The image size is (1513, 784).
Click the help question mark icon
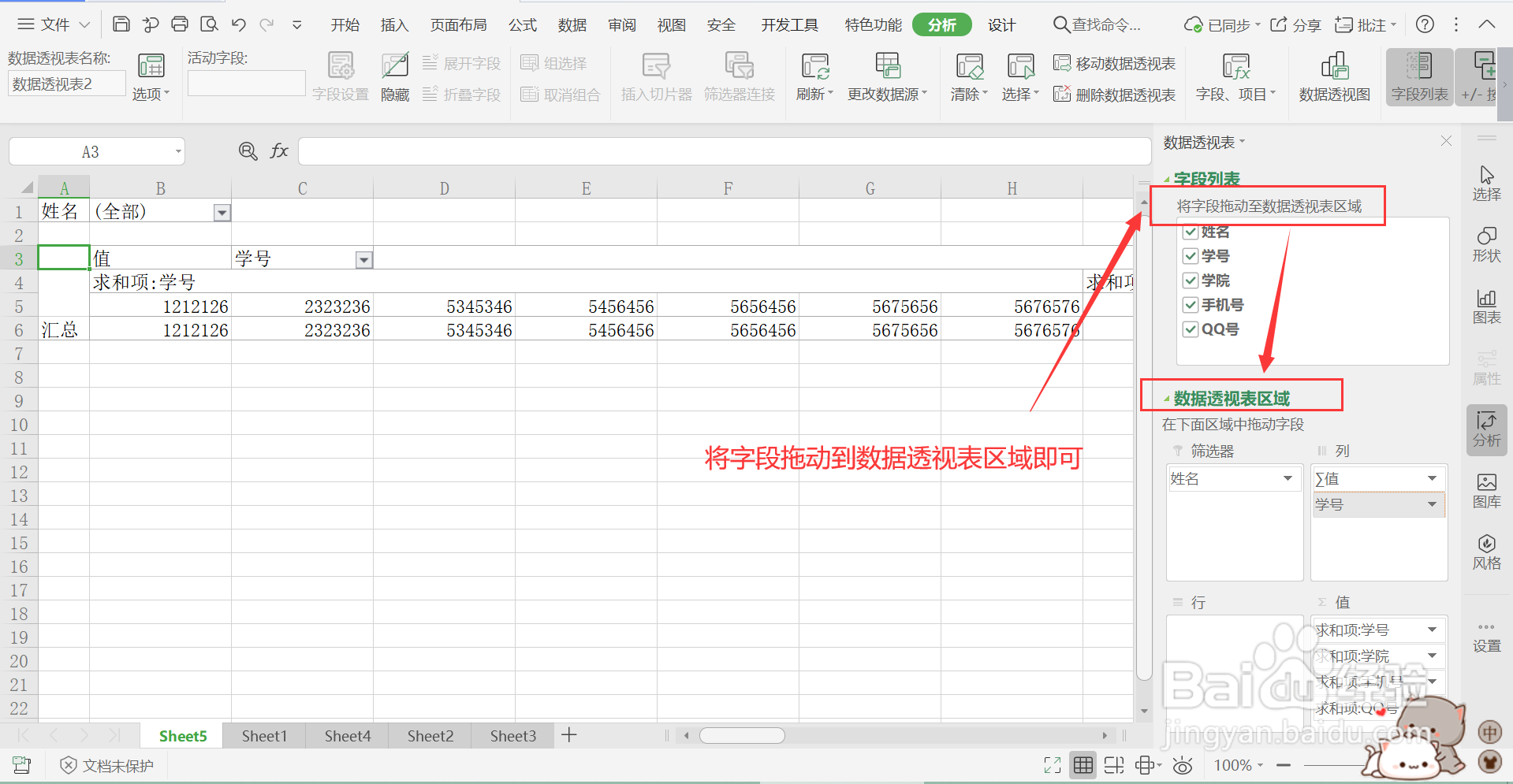pos(1425,24)
